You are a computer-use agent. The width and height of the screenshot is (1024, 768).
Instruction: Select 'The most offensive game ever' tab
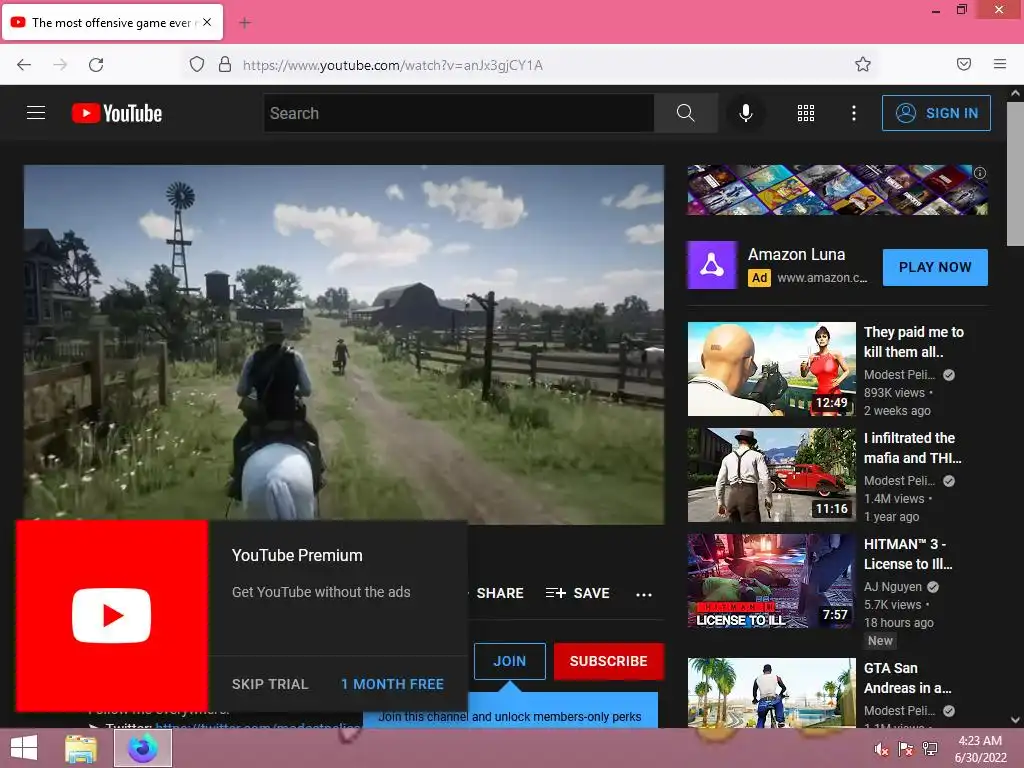click(x=113, y=22)
